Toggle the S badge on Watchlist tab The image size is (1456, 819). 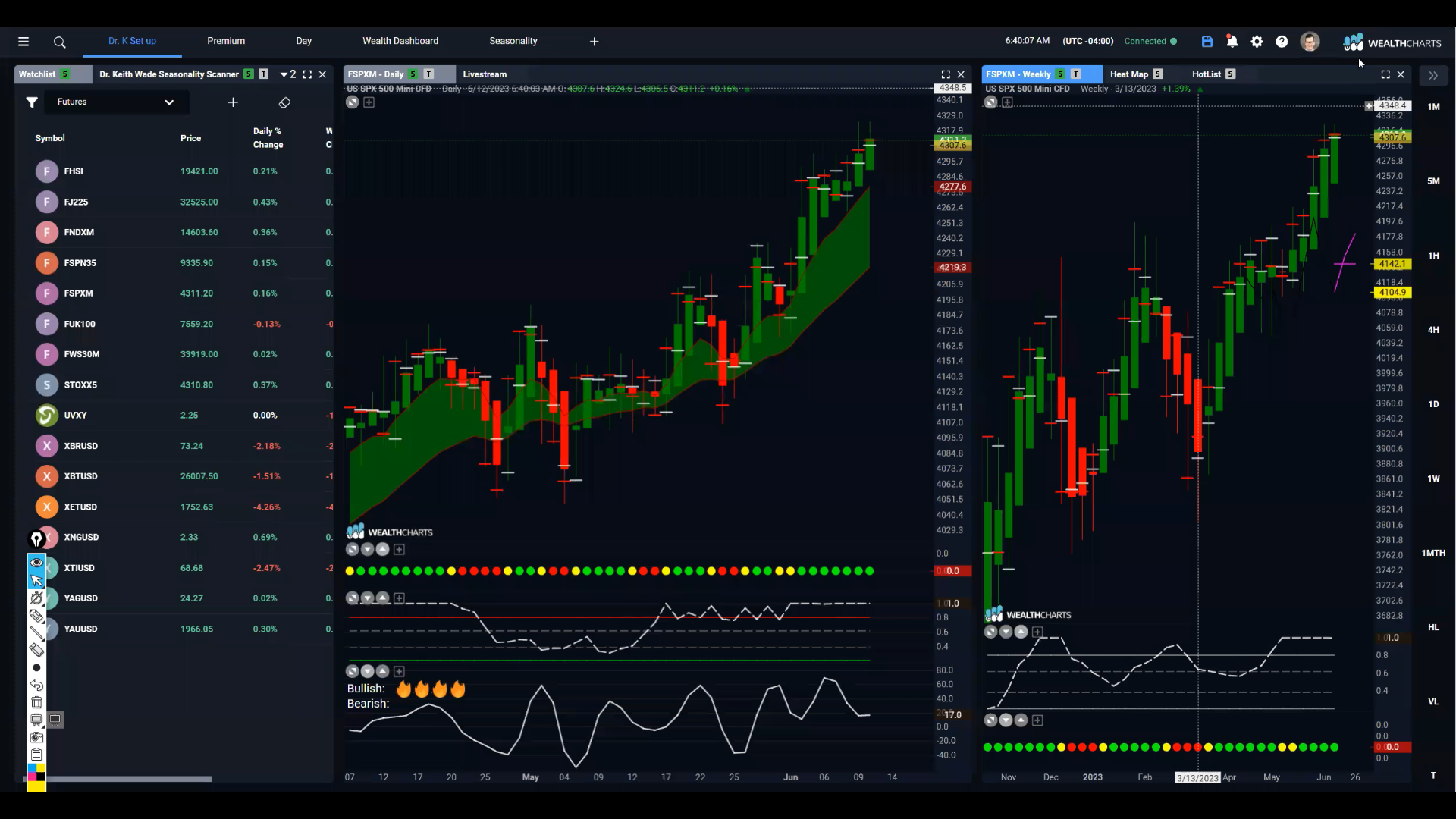point(65,74)
